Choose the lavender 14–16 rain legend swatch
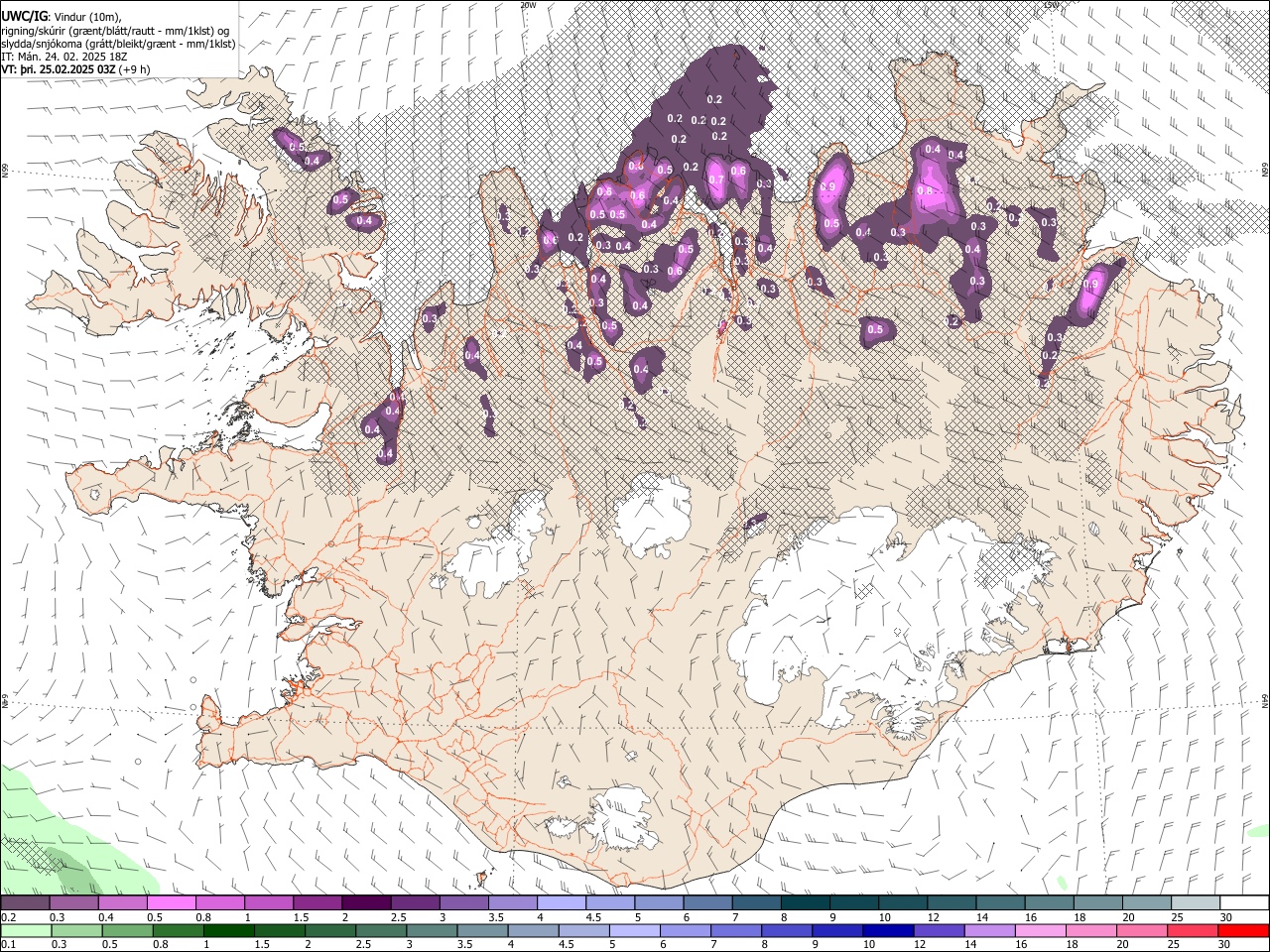 pyautogui.click(x=989, y=930)
